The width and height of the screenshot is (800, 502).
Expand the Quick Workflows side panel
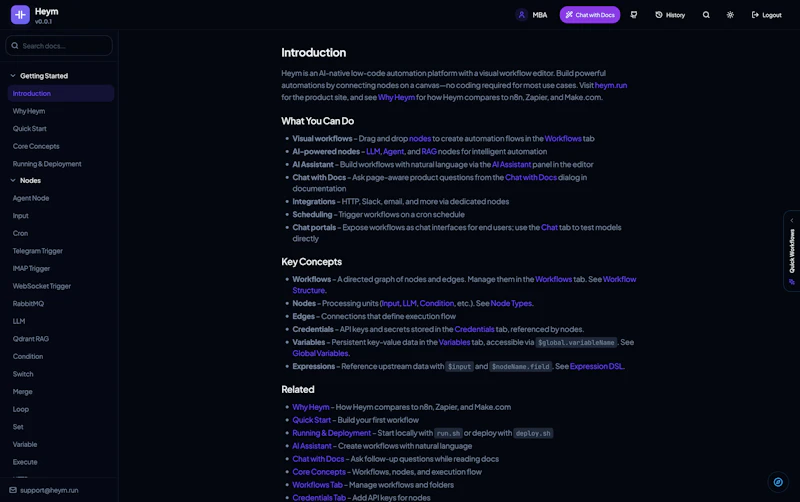tap(791, 250)
